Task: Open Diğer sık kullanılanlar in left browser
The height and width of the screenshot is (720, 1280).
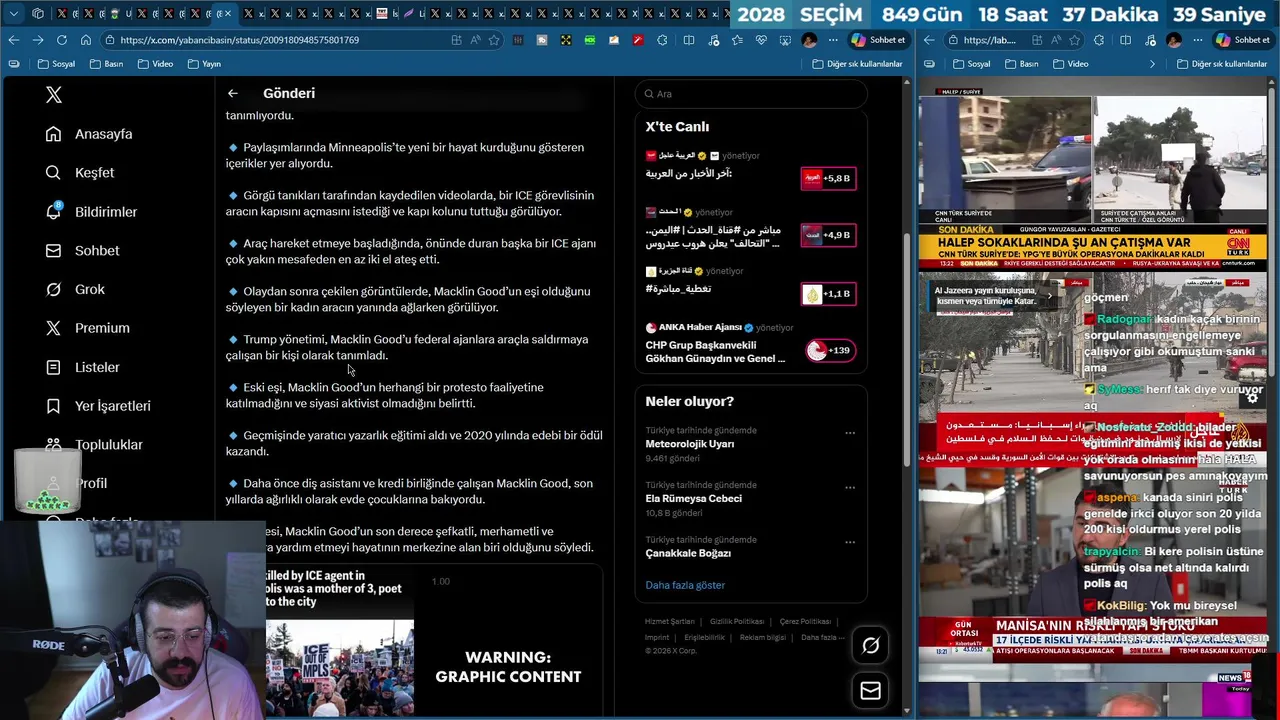Action: (857, 64)
